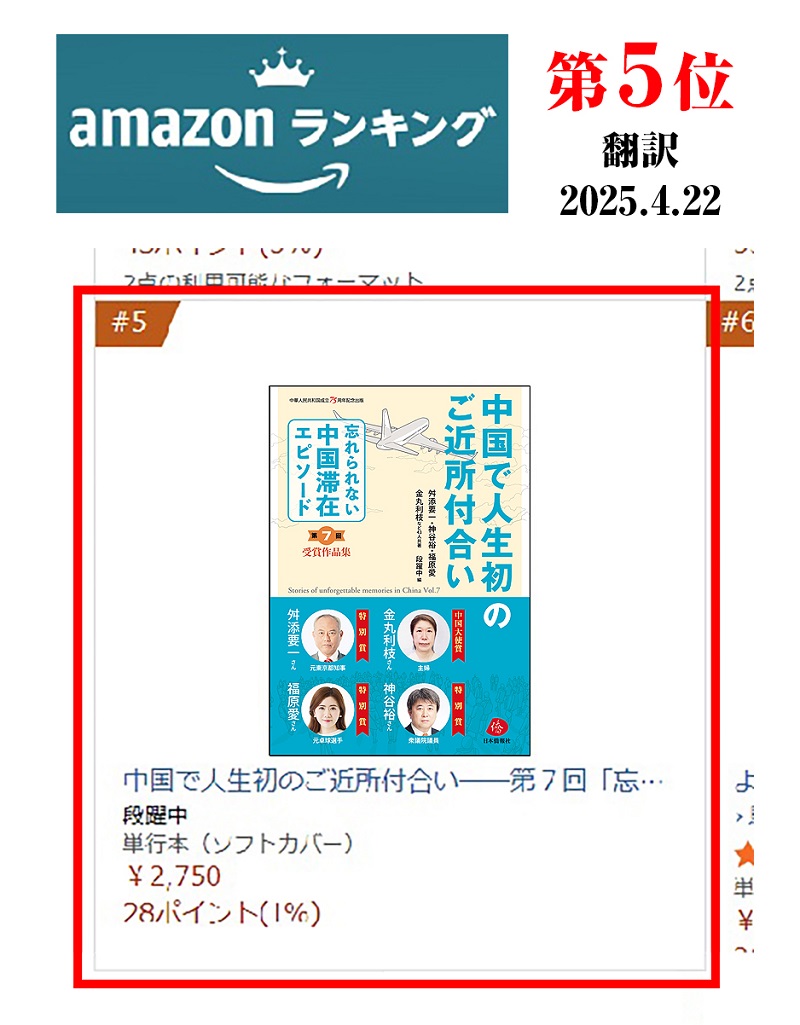Click the #6 rank badge
This screenshot has height=1025, width=800.
[x=731, y=324]
